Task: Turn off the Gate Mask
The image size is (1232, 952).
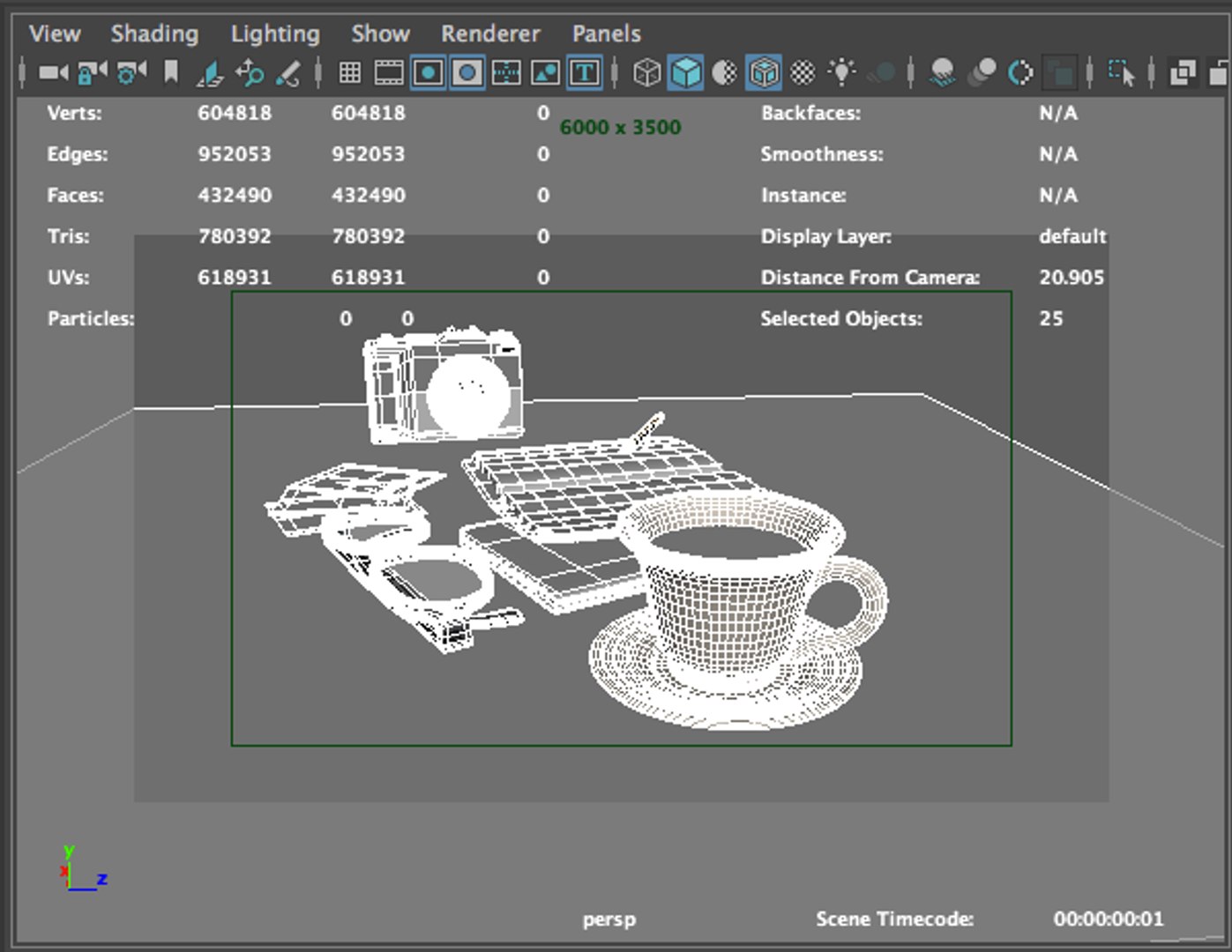Action: tap(467, 72)
